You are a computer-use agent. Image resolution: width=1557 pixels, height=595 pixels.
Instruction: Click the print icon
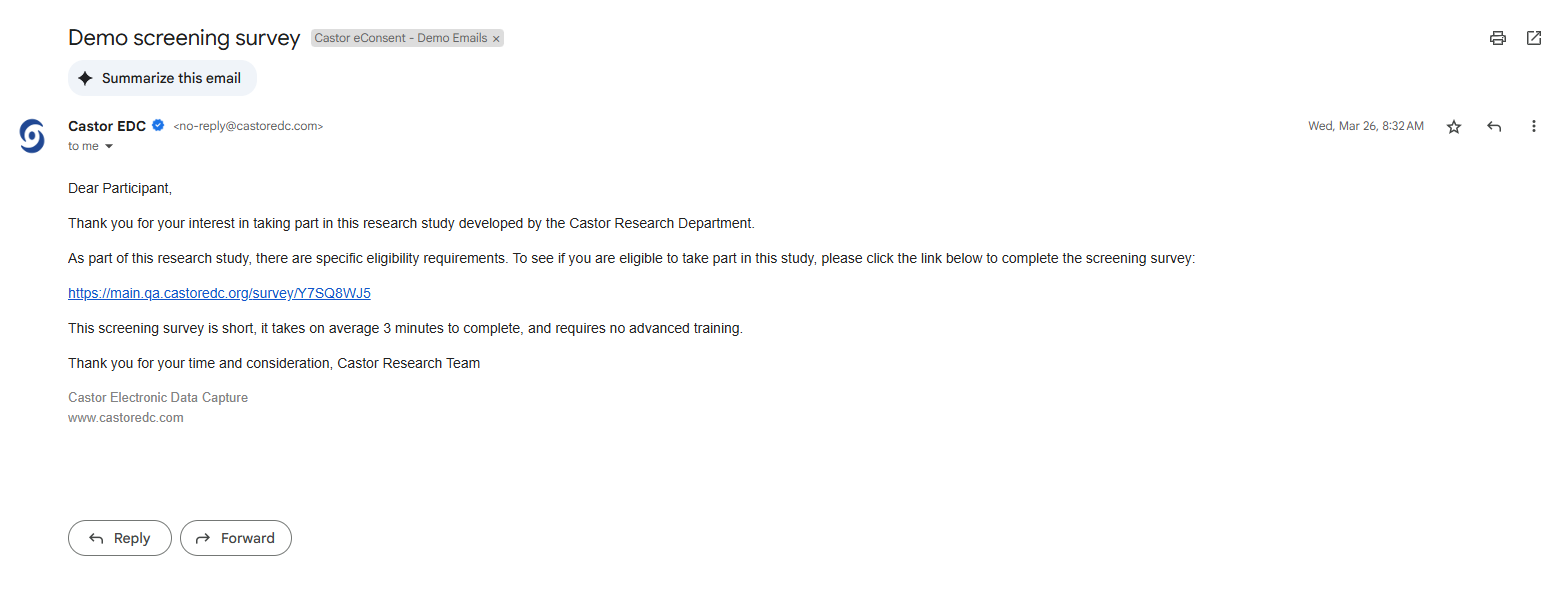click(x=1497, y=38)
